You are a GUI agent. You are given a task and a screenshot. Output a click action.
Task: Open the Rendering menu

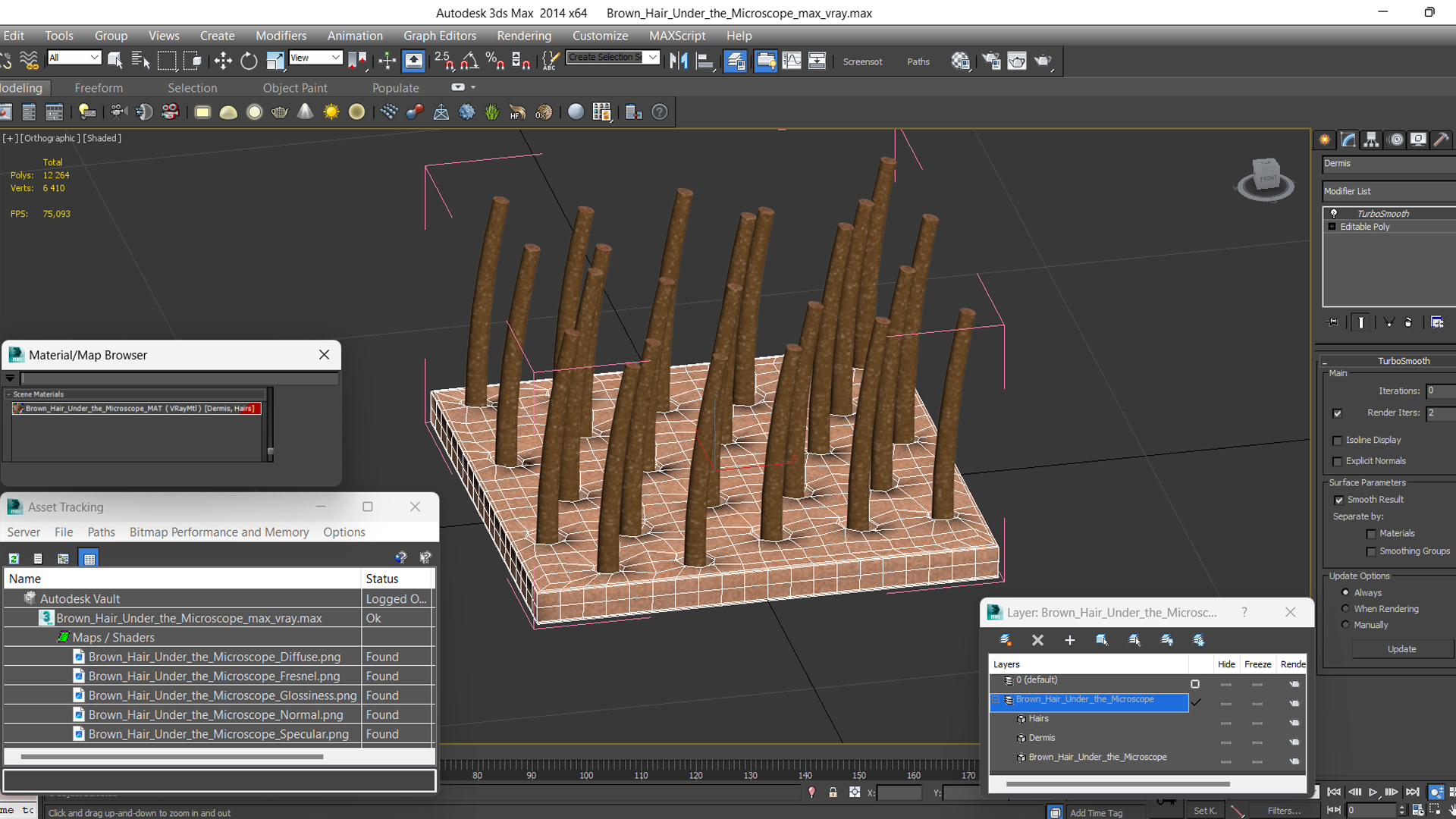click(x=524, y=36)
